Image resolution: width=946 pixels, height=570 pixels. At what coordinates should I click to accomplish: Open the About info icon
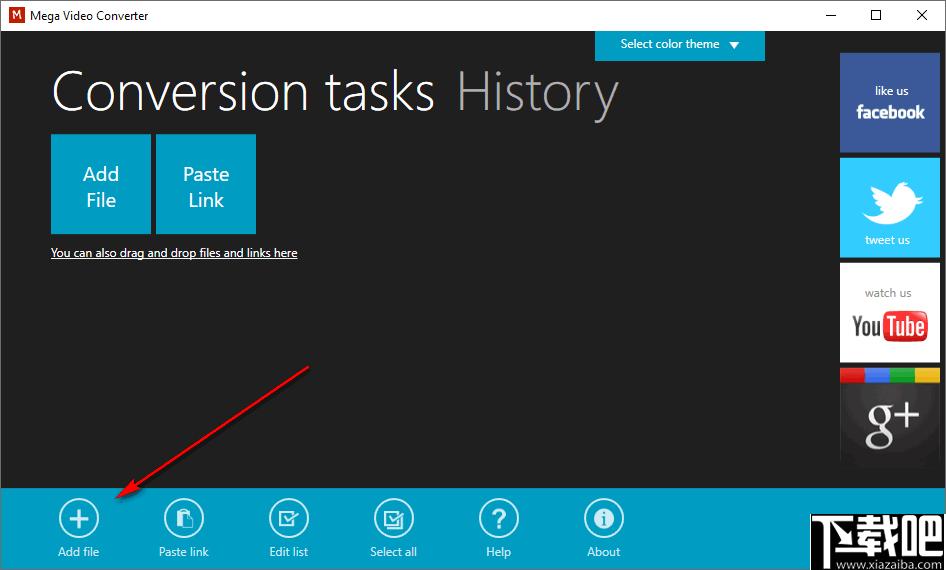pyautogui.click(x=604, y=518)
